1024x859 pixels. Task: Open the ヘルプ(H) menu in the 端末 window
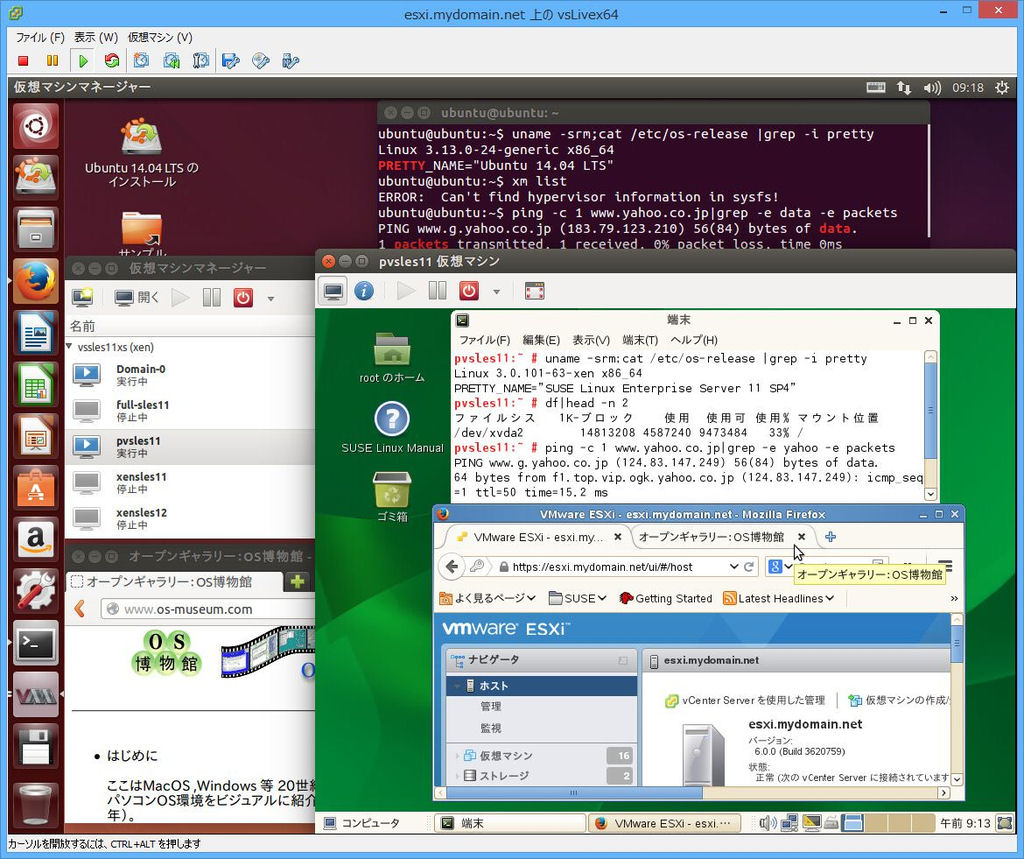tap(694, 340)
